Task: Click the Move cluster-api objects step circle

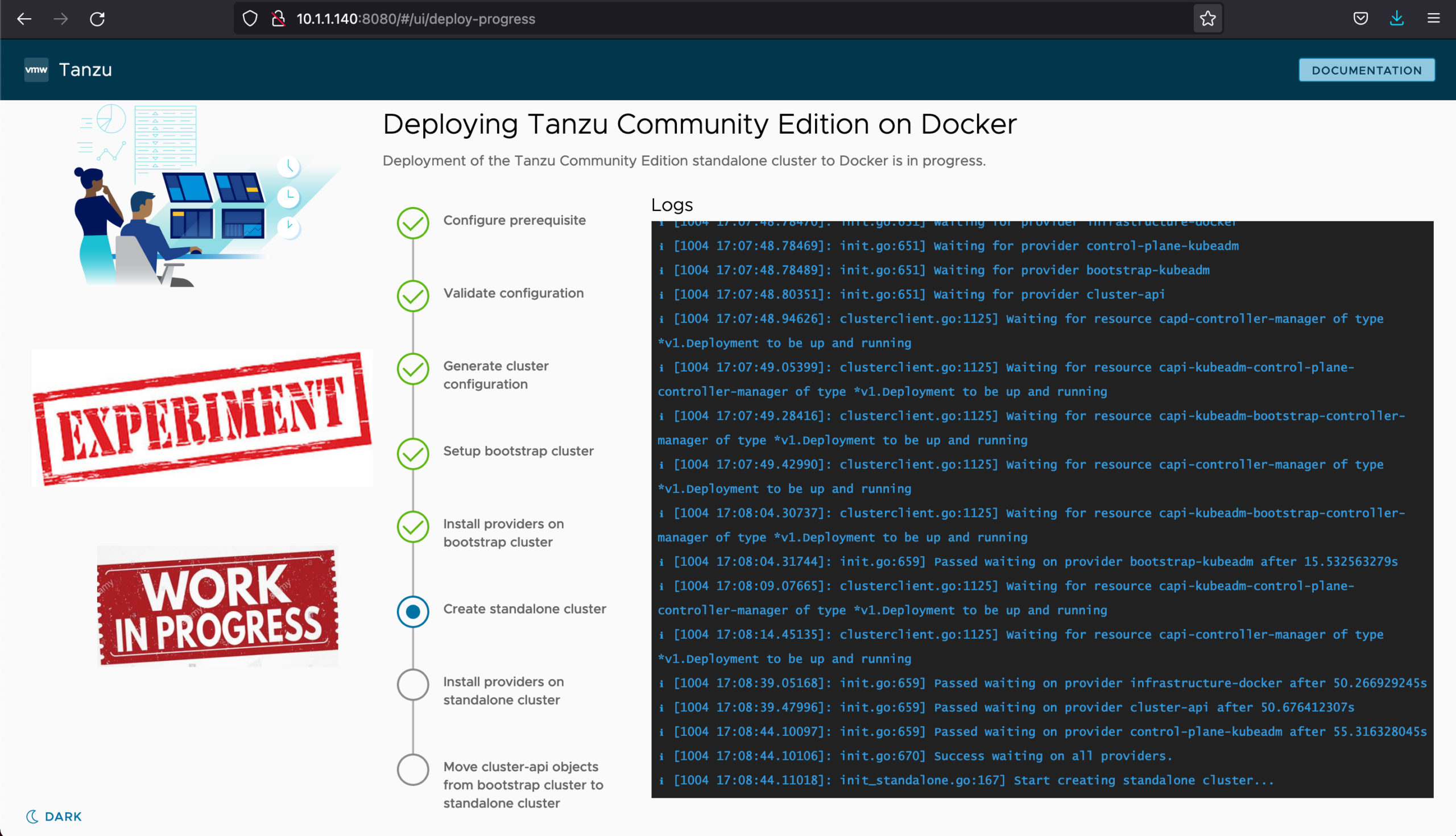Action: click(x=413, y=770)
